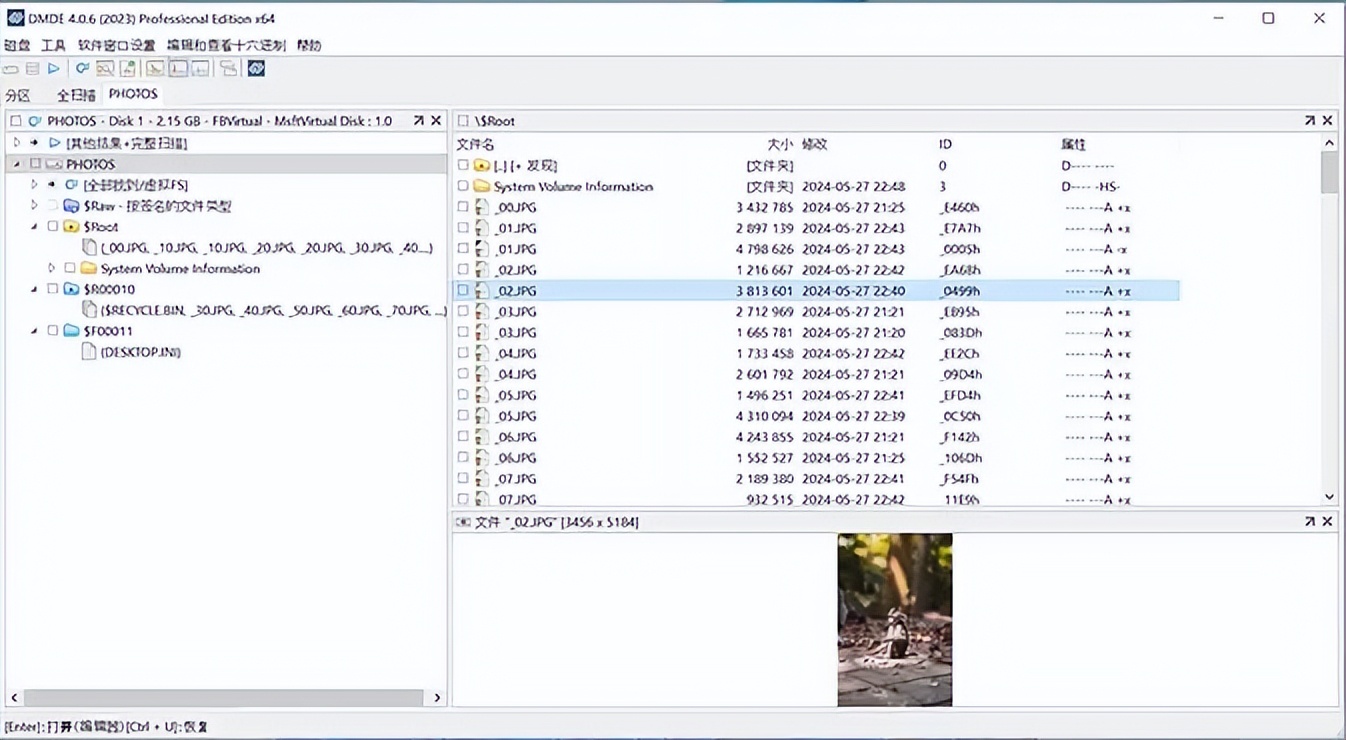Expand System Volume Information in the tree
Viewport: 1346px width, 740px height.
[52, 268]
